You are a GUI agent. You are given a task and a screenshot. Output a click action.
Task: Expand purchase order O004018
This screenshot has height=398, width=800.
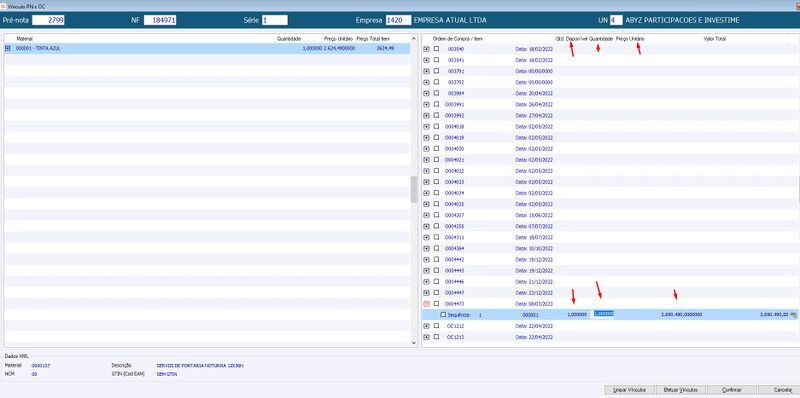(427, 127)
